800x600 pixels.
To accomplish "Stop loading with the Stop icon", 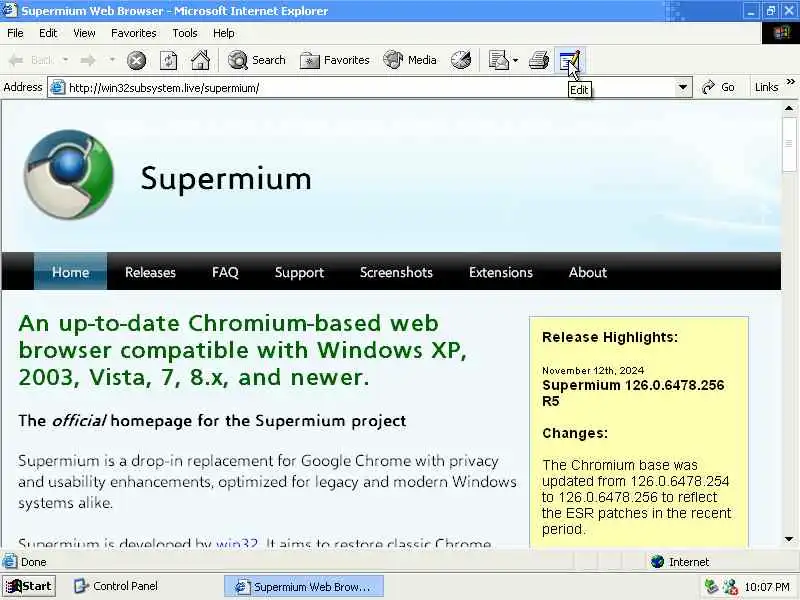I will point(136,60).
